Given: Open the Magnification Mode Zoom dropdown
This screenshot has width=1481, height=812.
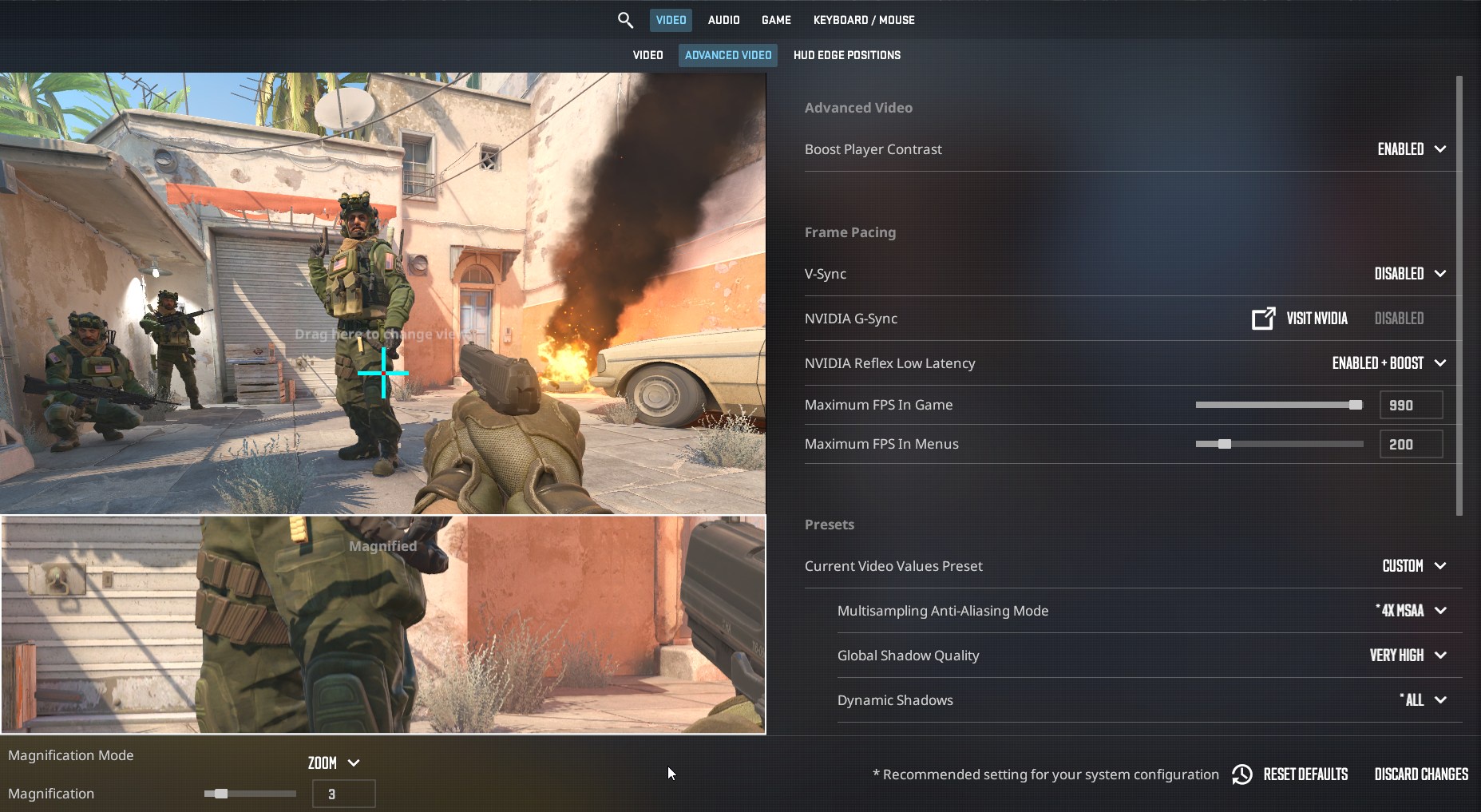Looking at the screenshot, I should coord(333,762).
